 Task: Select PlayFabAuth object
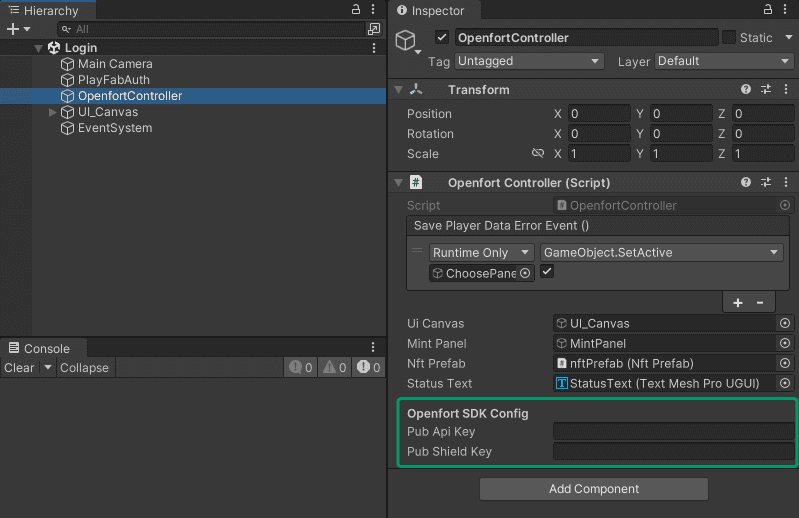(114, 80)
